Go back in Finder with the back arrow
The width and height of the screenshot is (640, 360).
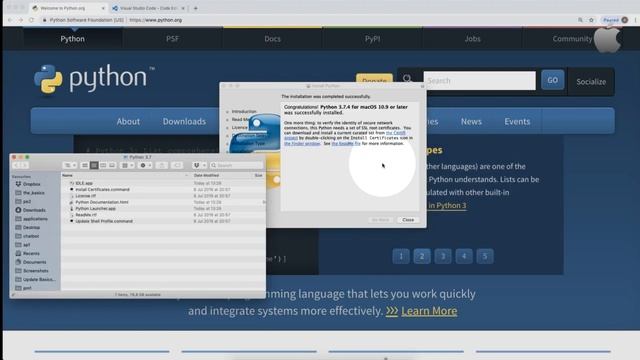16,165
